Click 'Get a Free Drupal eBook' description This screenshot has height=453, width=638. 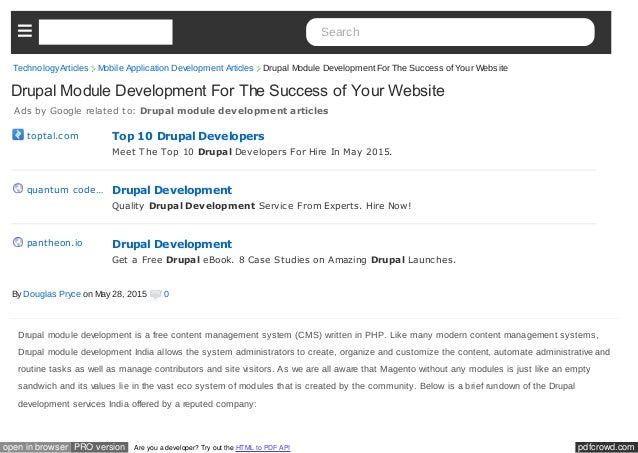tap(284, 260)
